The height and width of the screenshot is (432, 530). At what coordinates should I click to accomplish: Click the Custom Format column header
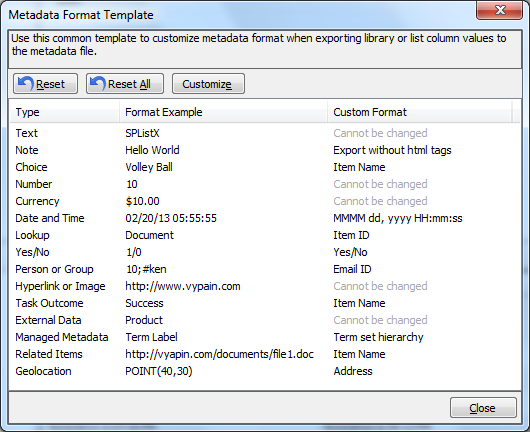click(419, 112)
